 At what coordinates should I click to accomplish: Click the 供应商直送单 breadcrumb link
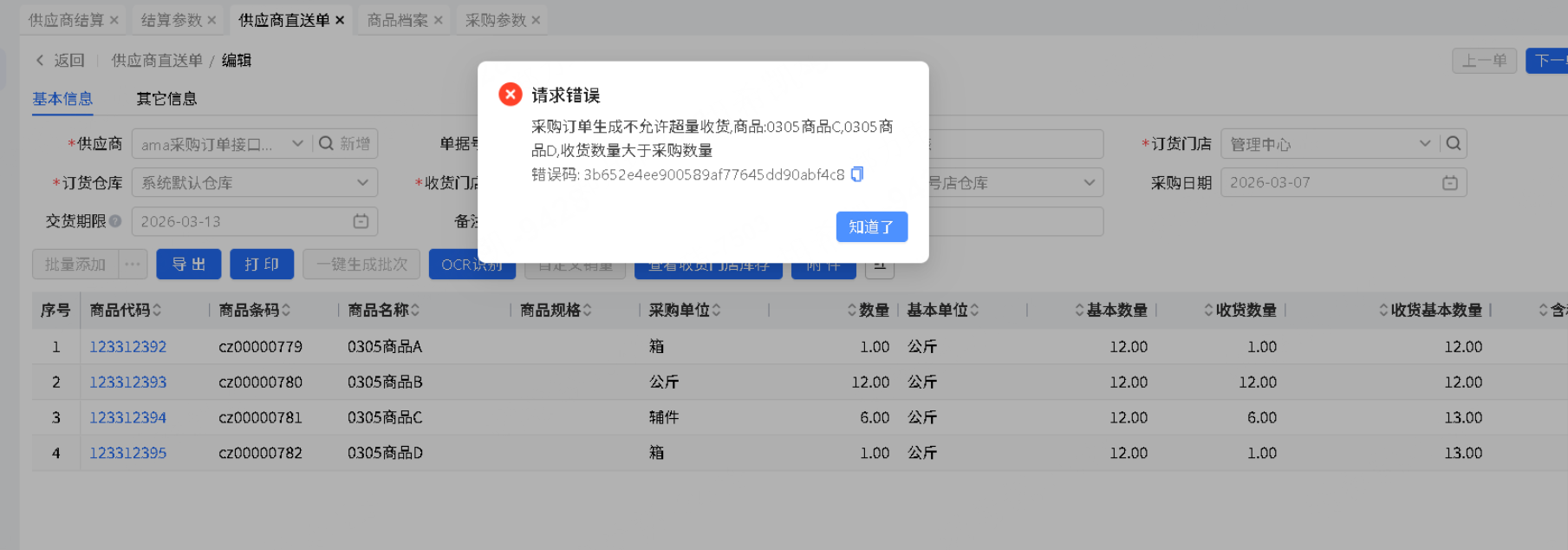click(157, 60)
